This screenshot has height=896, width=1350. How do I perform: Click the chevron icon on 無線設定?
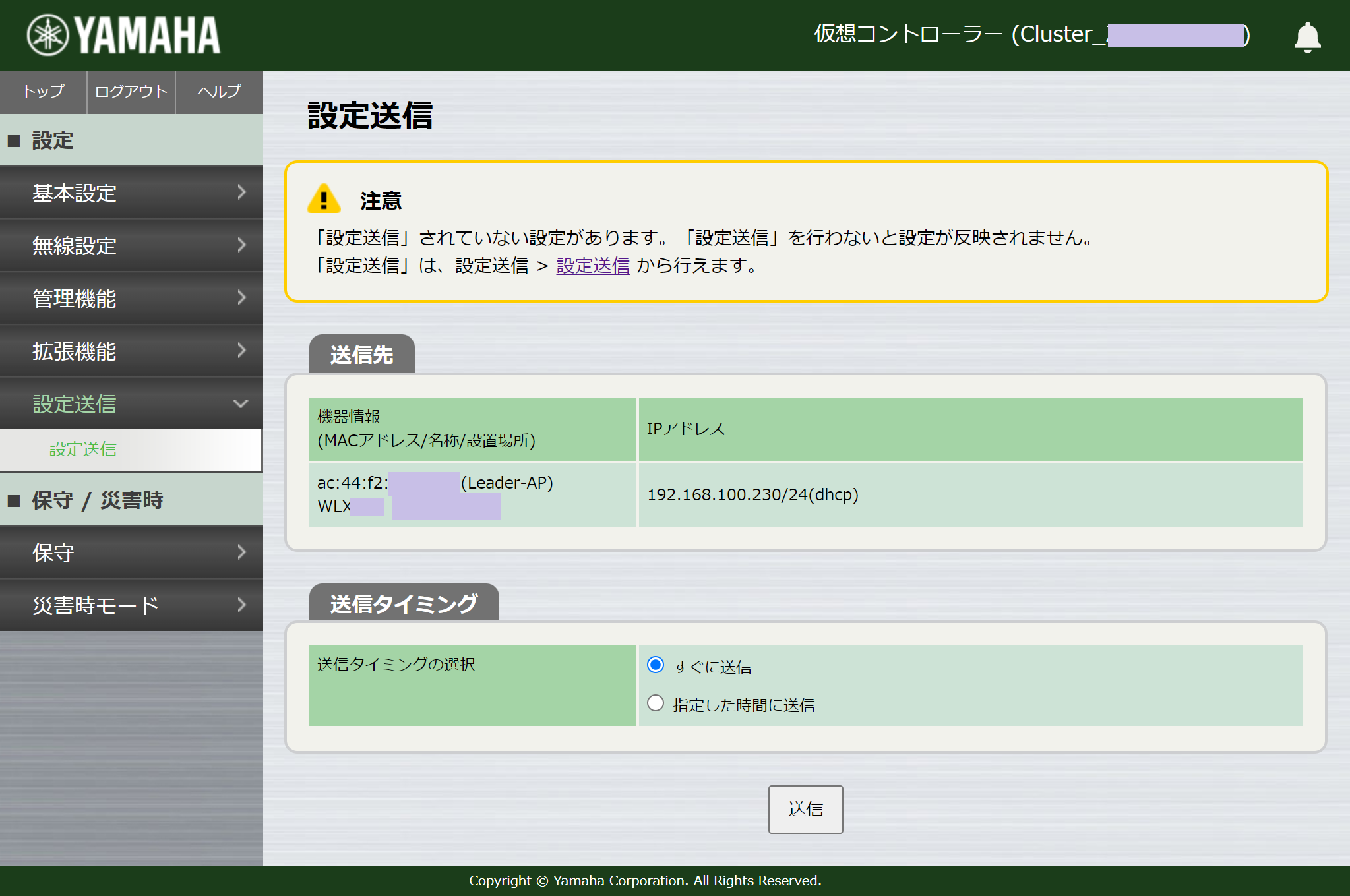[x=242, y=245]
